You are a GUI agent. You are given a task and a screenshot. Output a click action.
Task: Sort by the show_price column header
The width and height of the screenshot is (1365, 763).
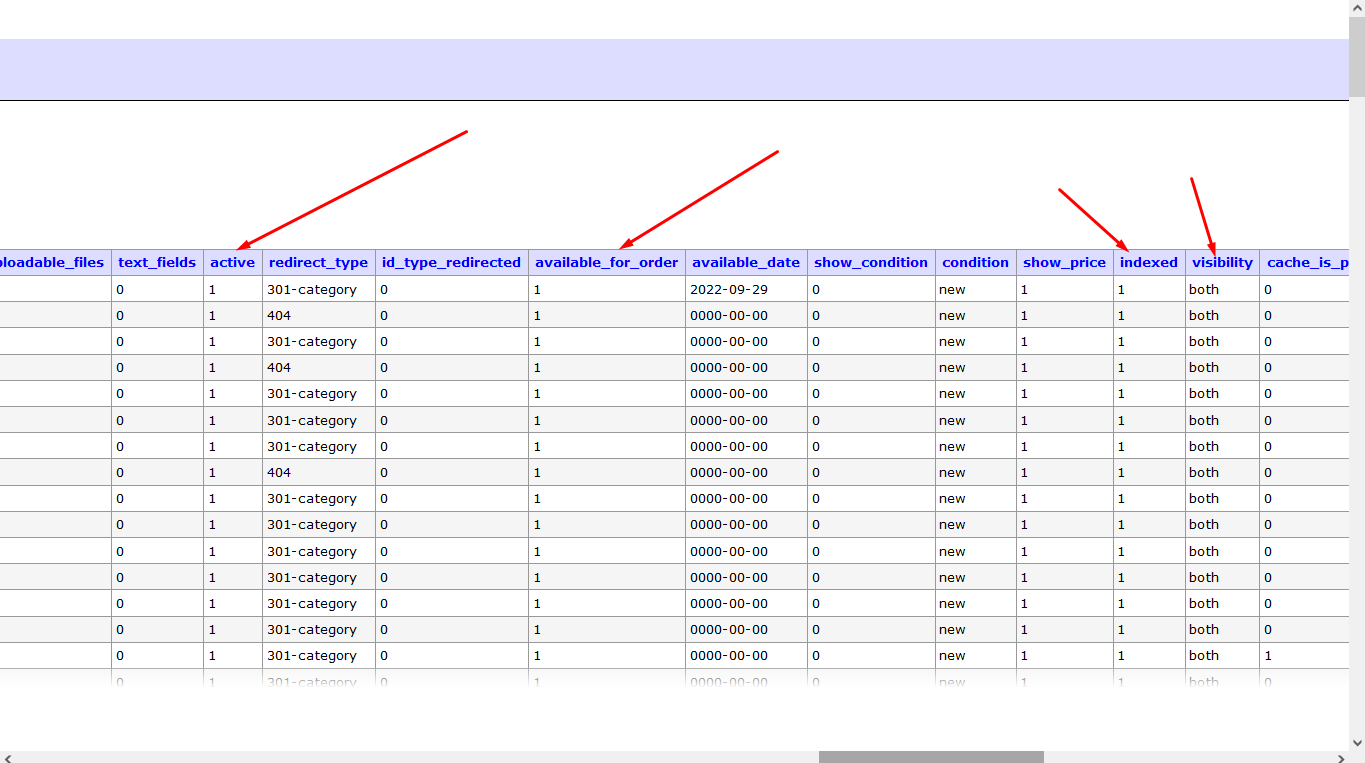point(1064,262)
